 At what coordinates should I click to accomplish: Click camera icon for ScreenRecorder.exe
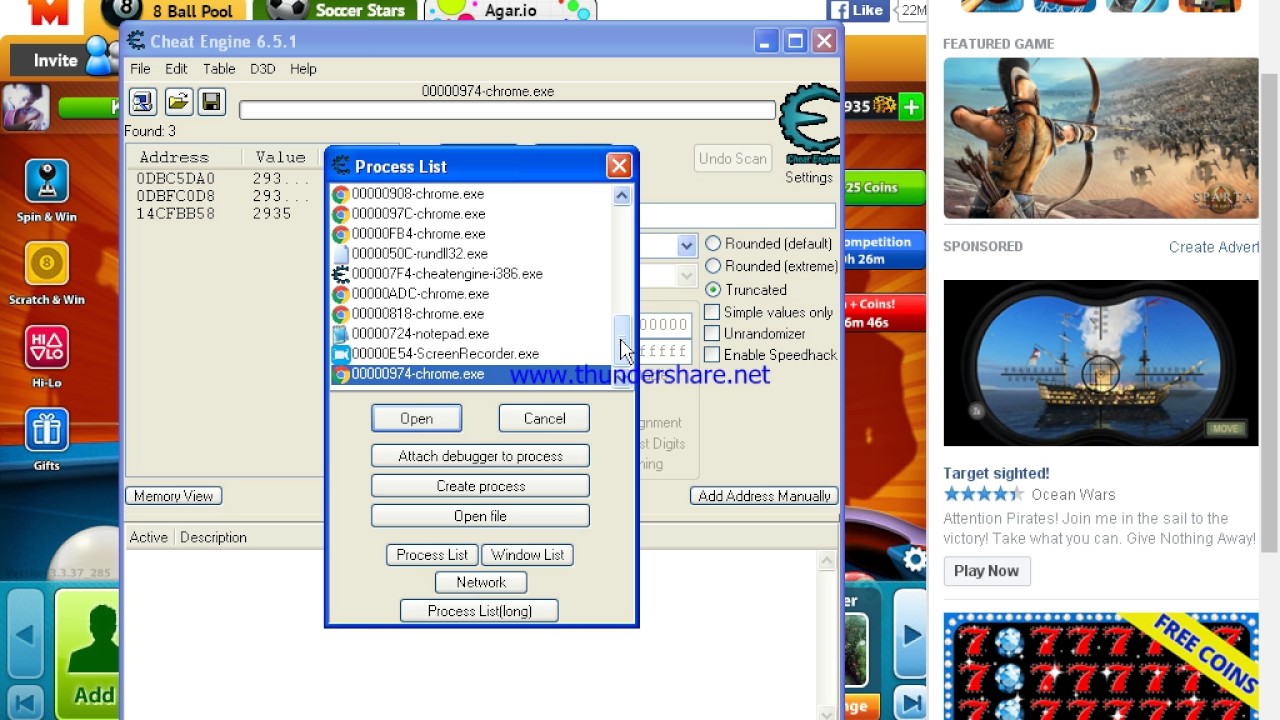coord(341,354)
